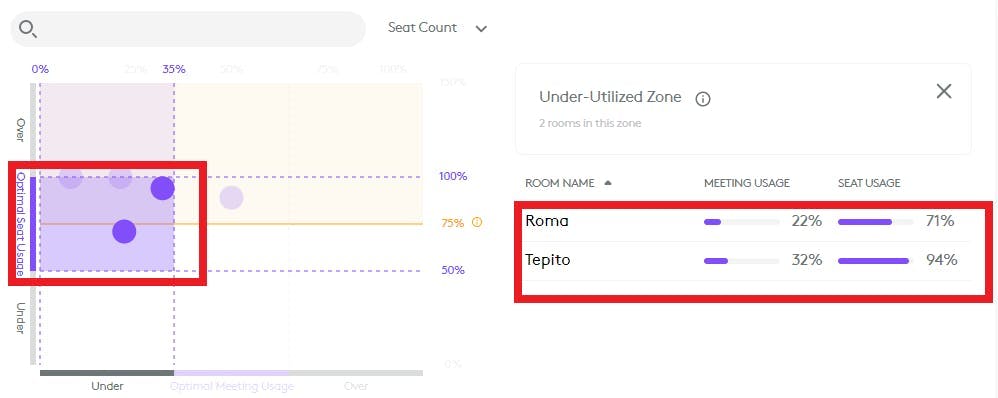Viewport: 998px width, 398px height.
Task: Click the Room Name column header
Action: point(559,183)
